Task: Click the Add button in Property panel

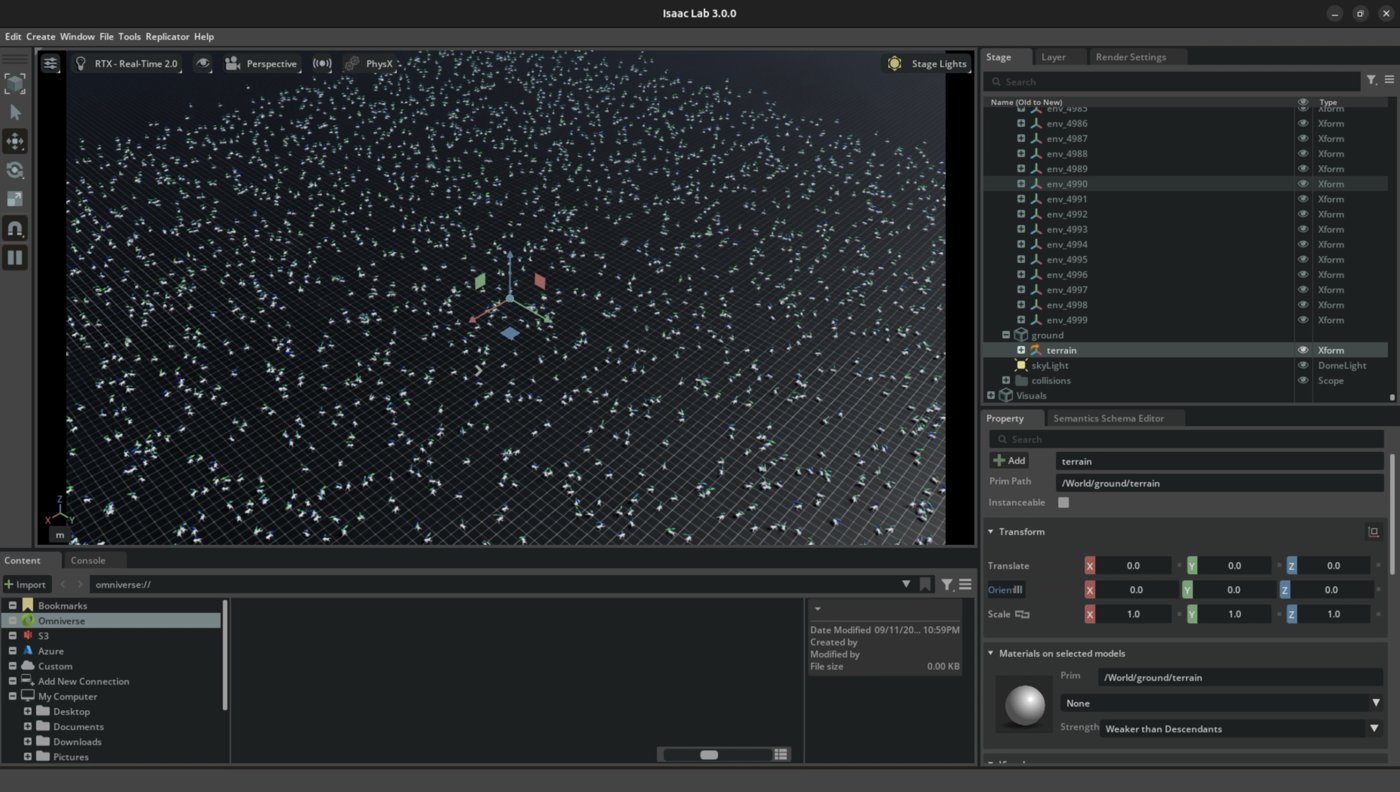Action: click(x=1009, y=461)
